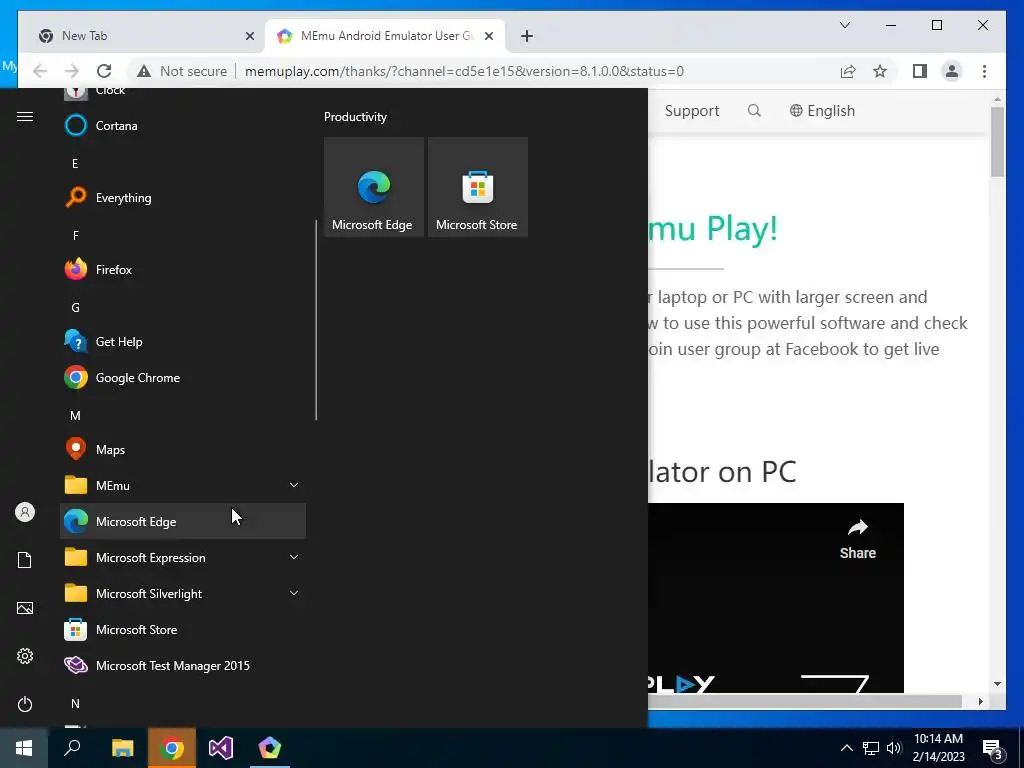Expand the MEmu folder
The height and width of the screenshot is (768, 1024).
(x=183, y=485)
